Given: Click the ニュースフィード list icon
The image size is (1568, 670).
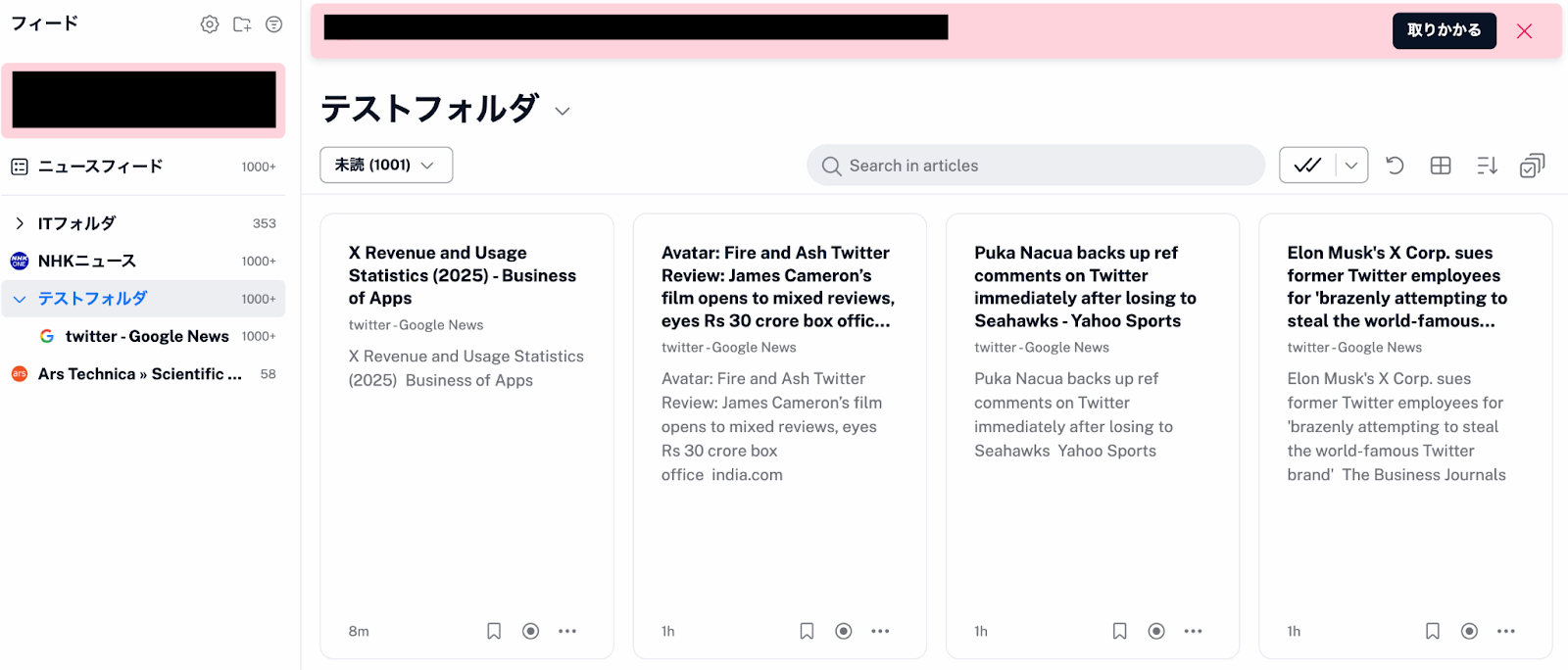Looking at the screenshot, I should pos(20,167).
